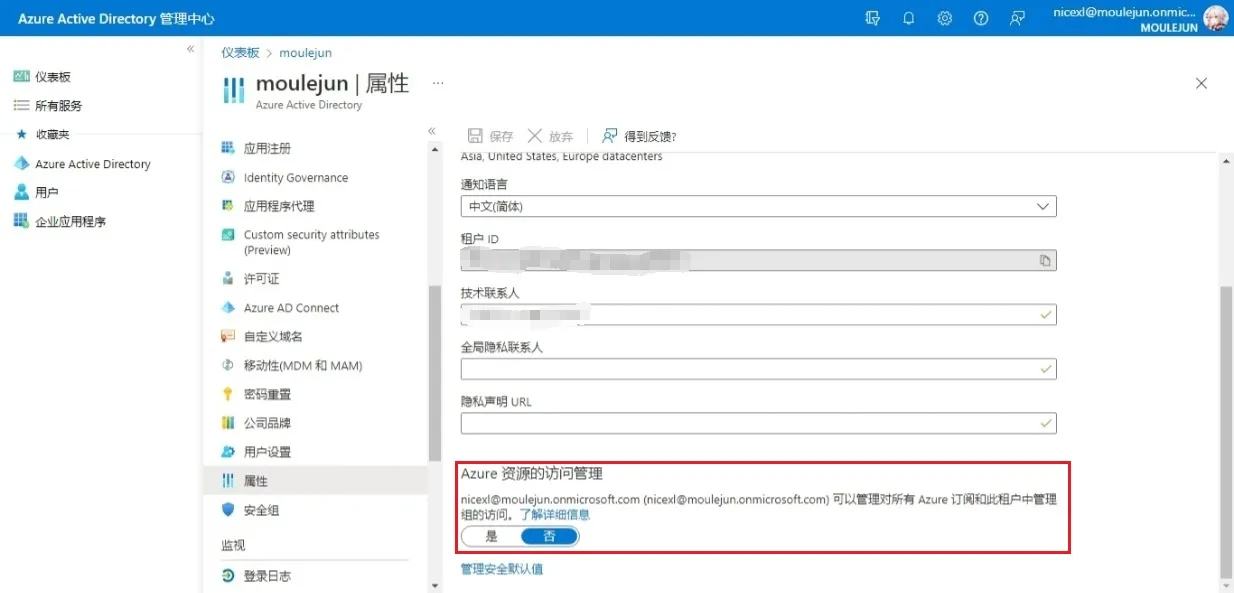The height and width of the screenshot is (593, 1234).
Task: Close the properties blade
Action: (1202, 84)
